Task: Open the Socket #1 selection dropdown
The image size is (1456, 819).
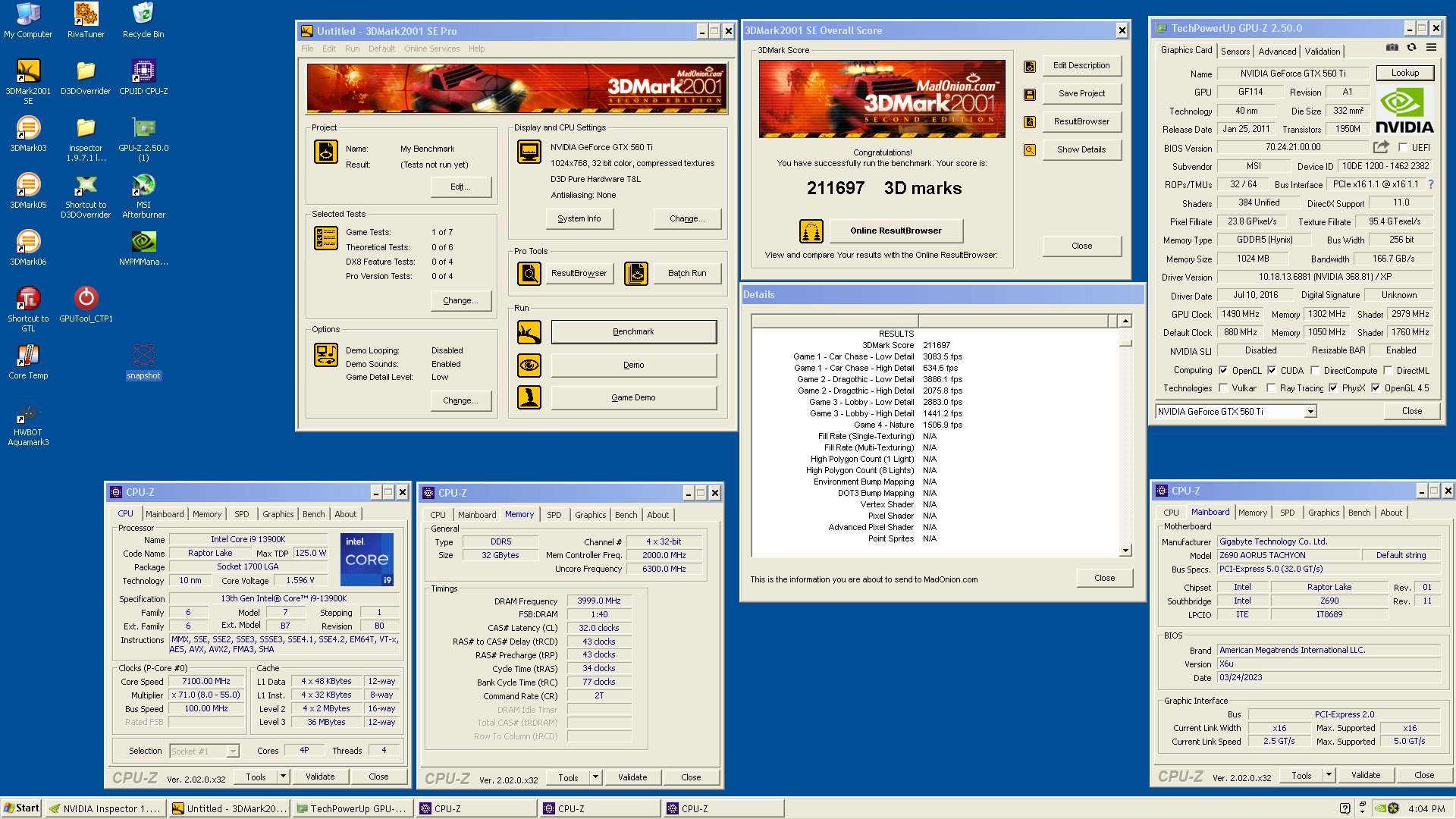Action: click(x=233, y=752)
